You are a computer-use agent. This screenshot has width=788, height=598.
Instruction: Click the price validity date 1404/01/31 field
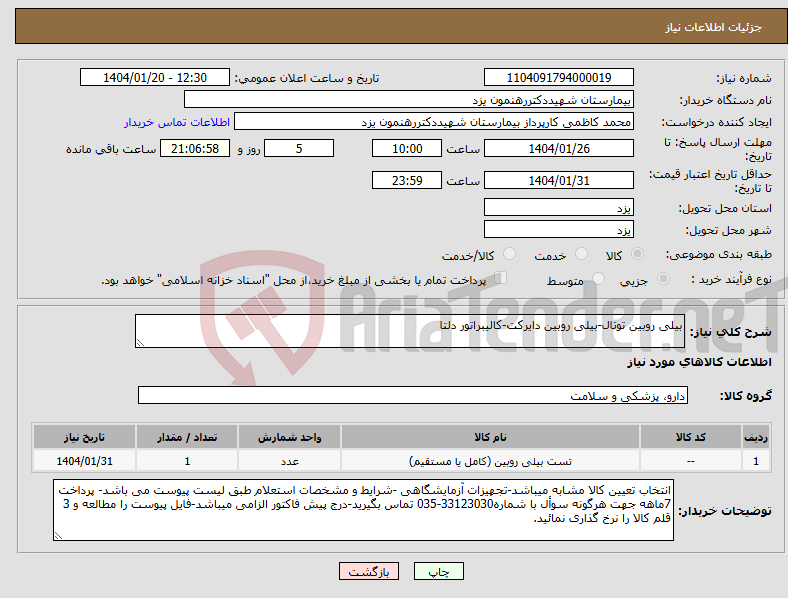558,180
